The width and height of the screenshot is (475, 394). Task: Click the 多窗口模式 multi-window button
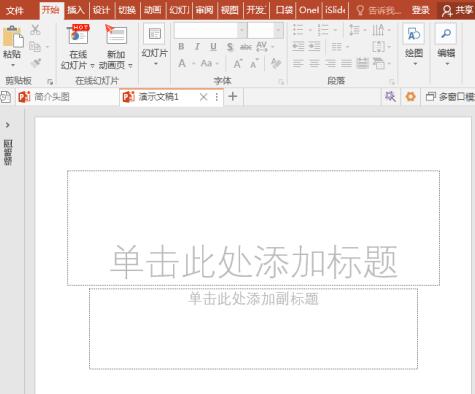[x=449, y=97]
